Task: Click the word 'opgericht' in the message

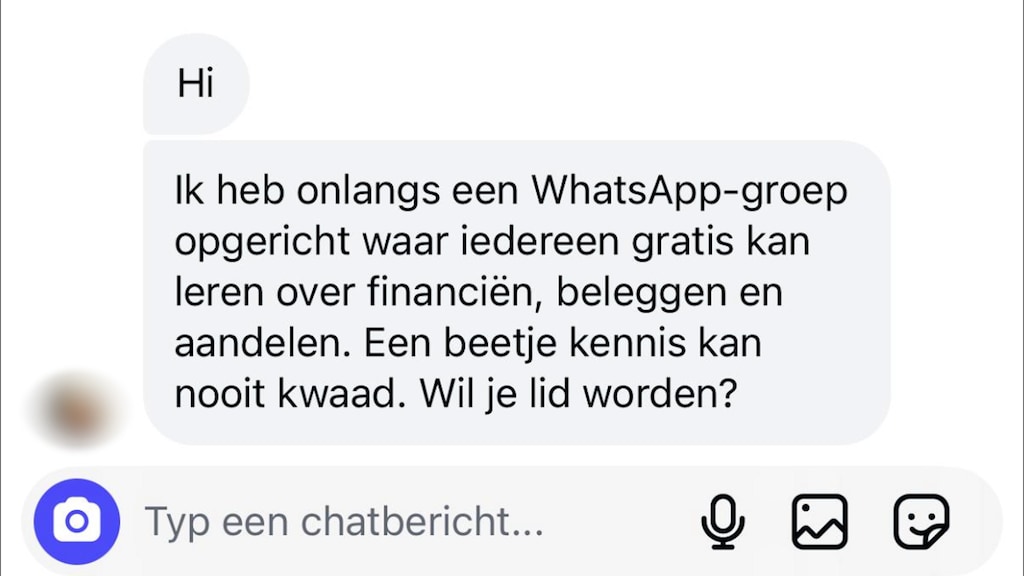Action: tap(263, 243)
